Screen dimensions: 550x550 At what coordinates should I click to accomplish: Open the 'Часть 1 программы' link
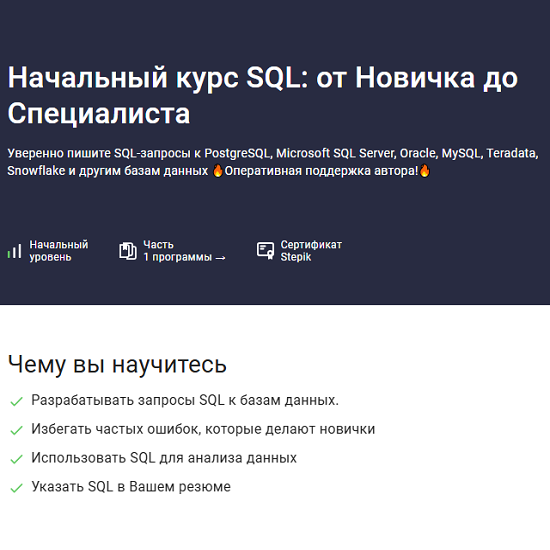pos(184,251)
